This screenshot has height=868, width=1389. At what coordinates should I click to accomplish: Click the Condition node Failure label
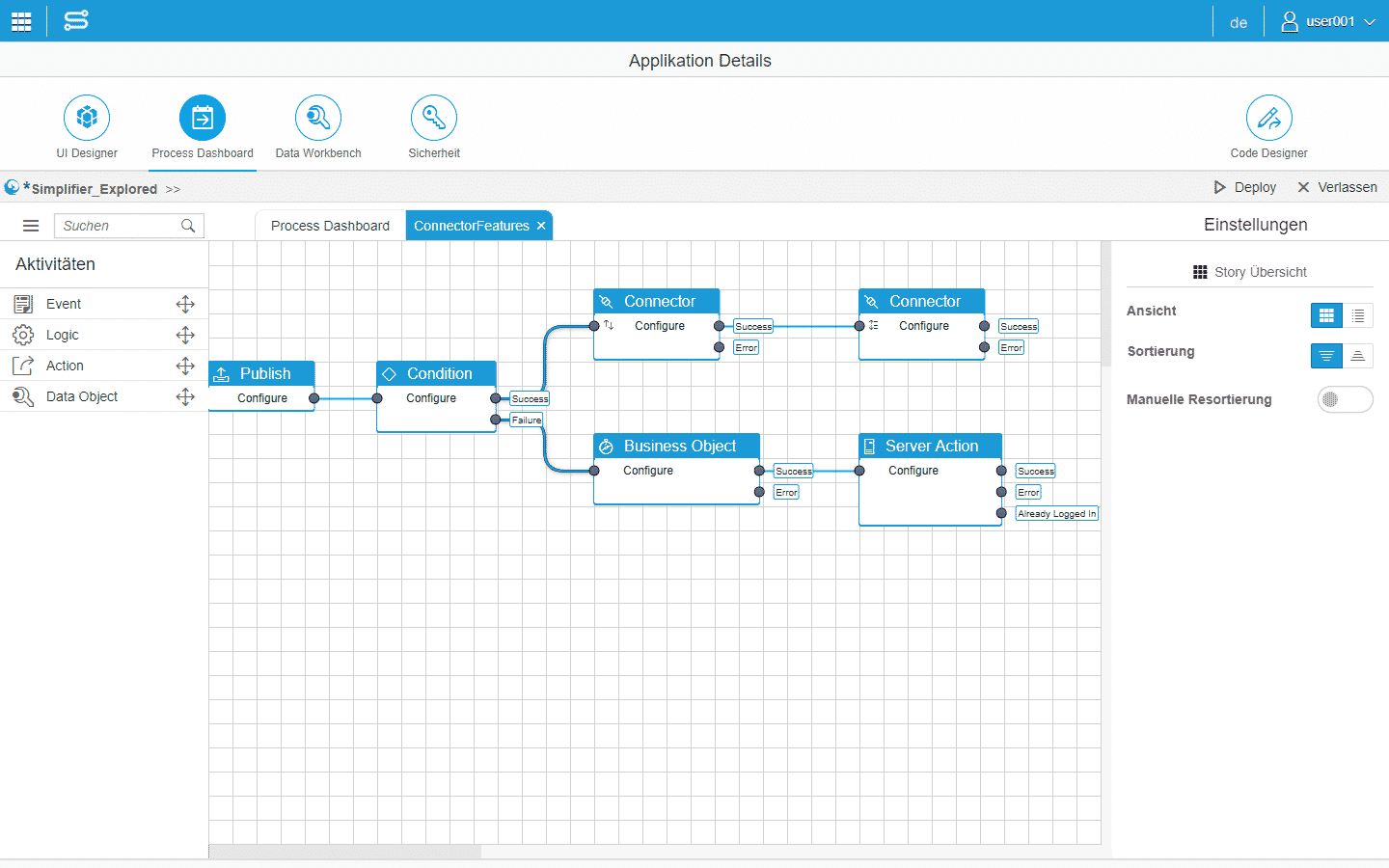tap(527, 420)
